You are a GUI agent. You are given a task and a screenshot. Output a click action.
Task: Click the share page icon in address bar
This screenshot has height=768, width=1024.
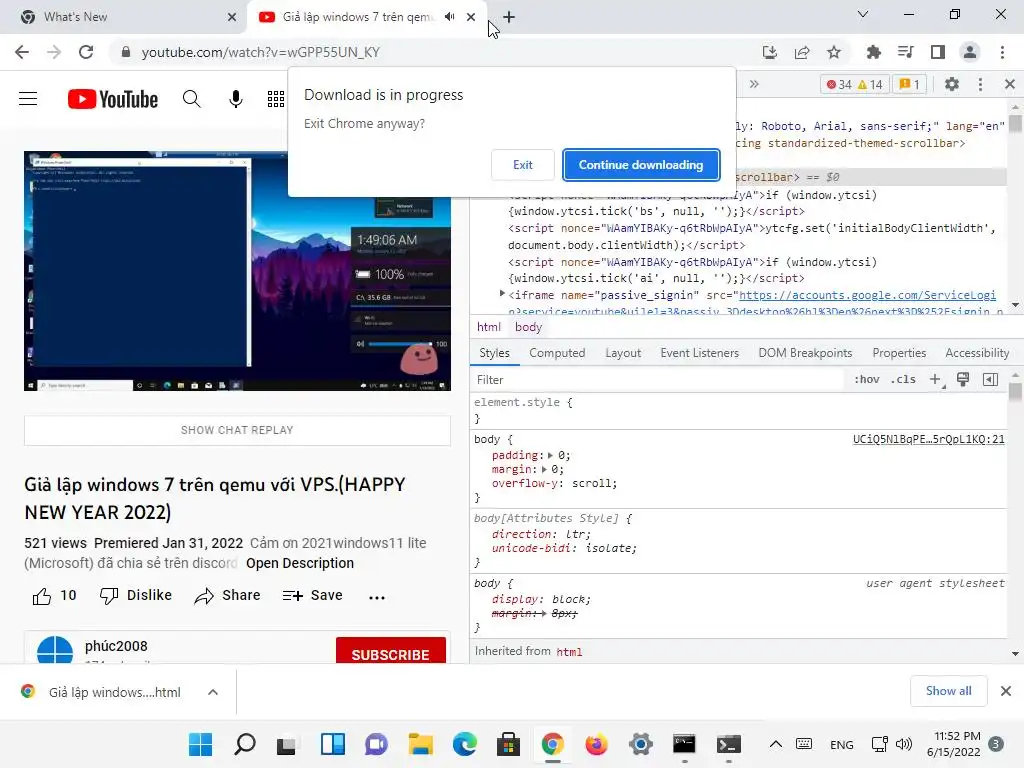click(802, 52)
